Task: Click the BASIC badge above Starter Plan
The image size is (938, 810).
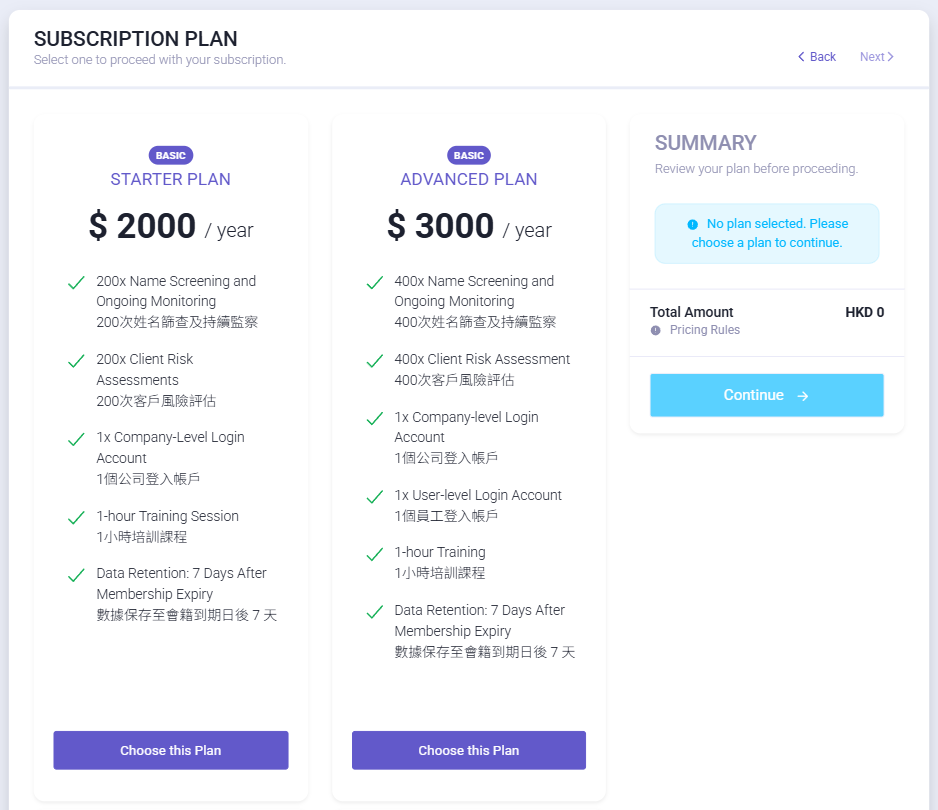Action: [x=170, y=156]
